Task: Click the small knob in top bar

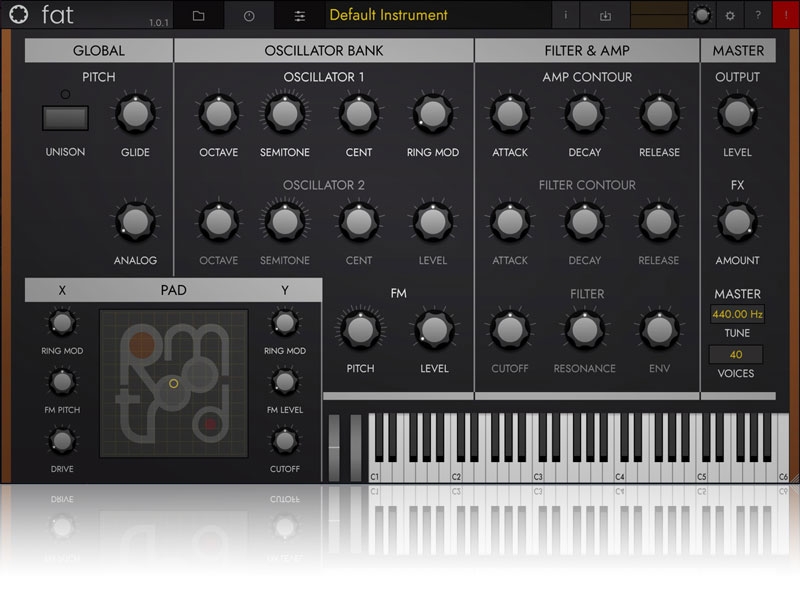Action: pos(703,15)
